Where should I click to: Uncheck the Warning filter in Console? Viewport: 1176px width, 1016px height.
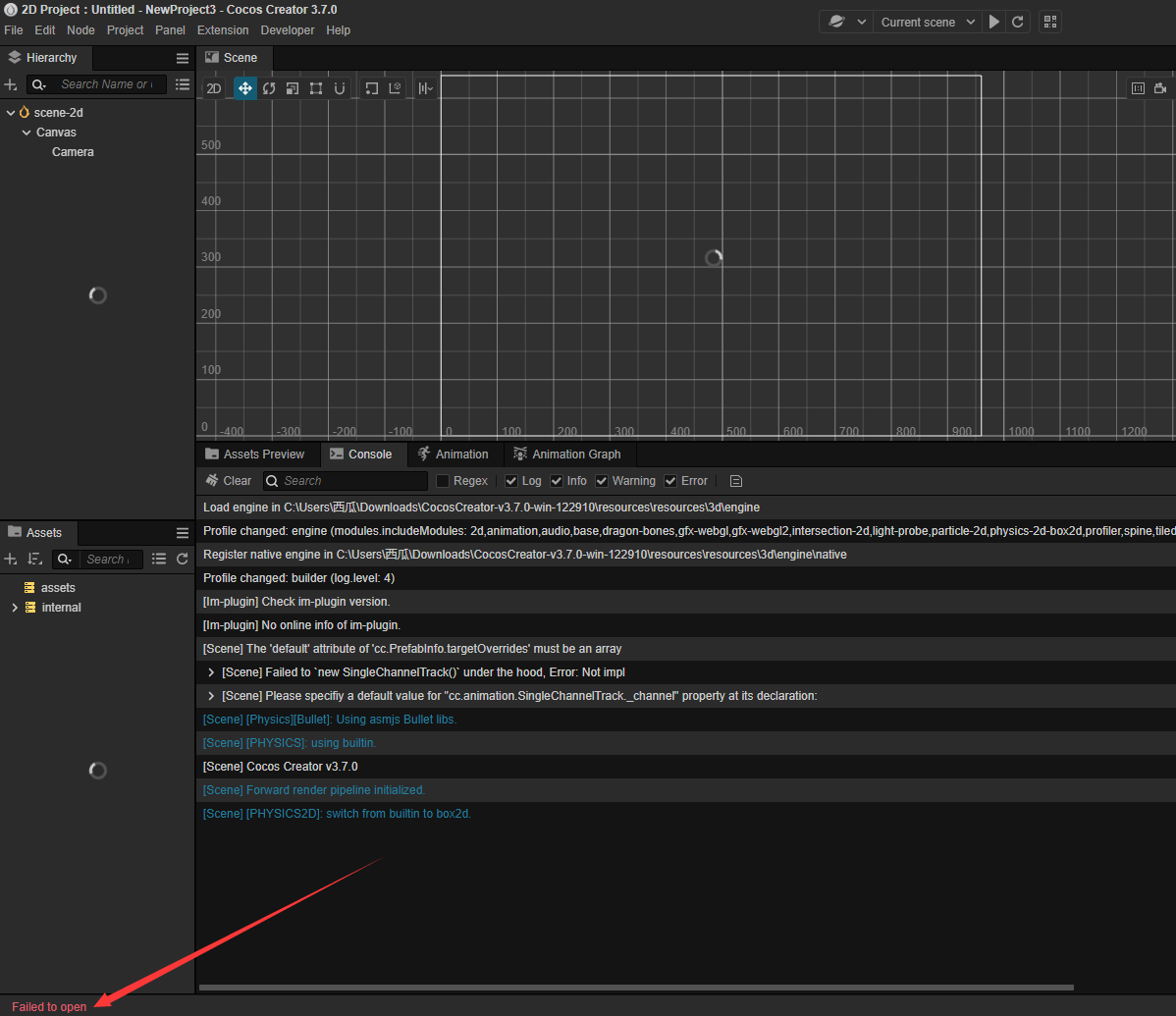click(x=602, y=480)
